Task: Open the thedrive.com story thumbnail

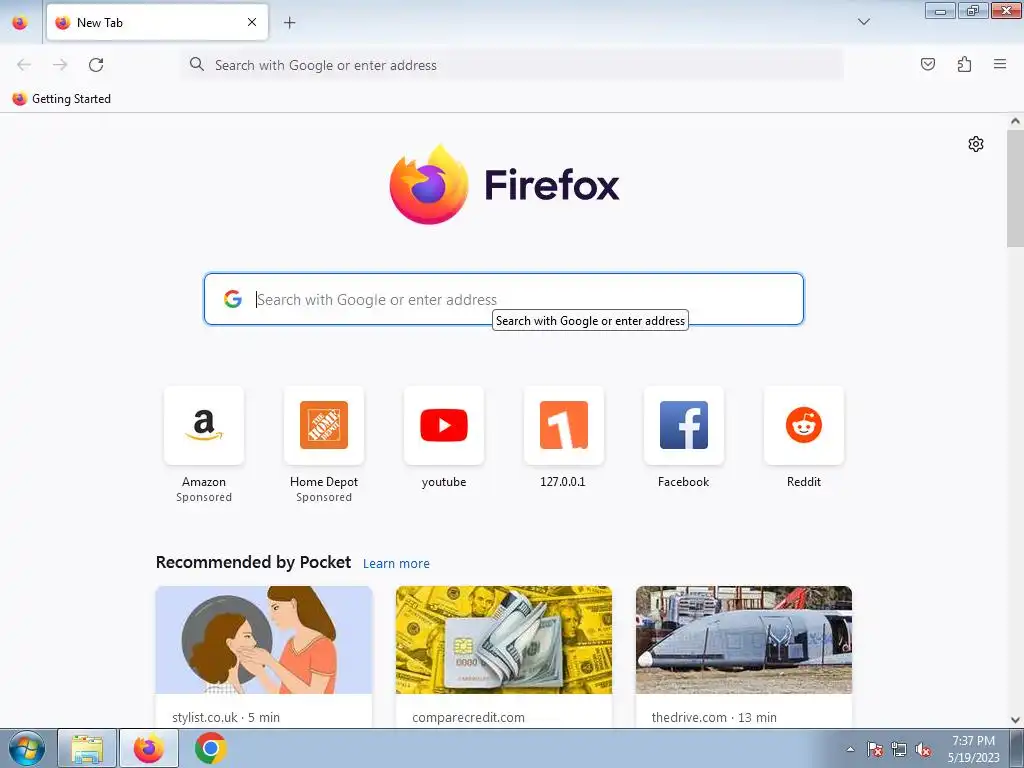Action: point(744,640)
